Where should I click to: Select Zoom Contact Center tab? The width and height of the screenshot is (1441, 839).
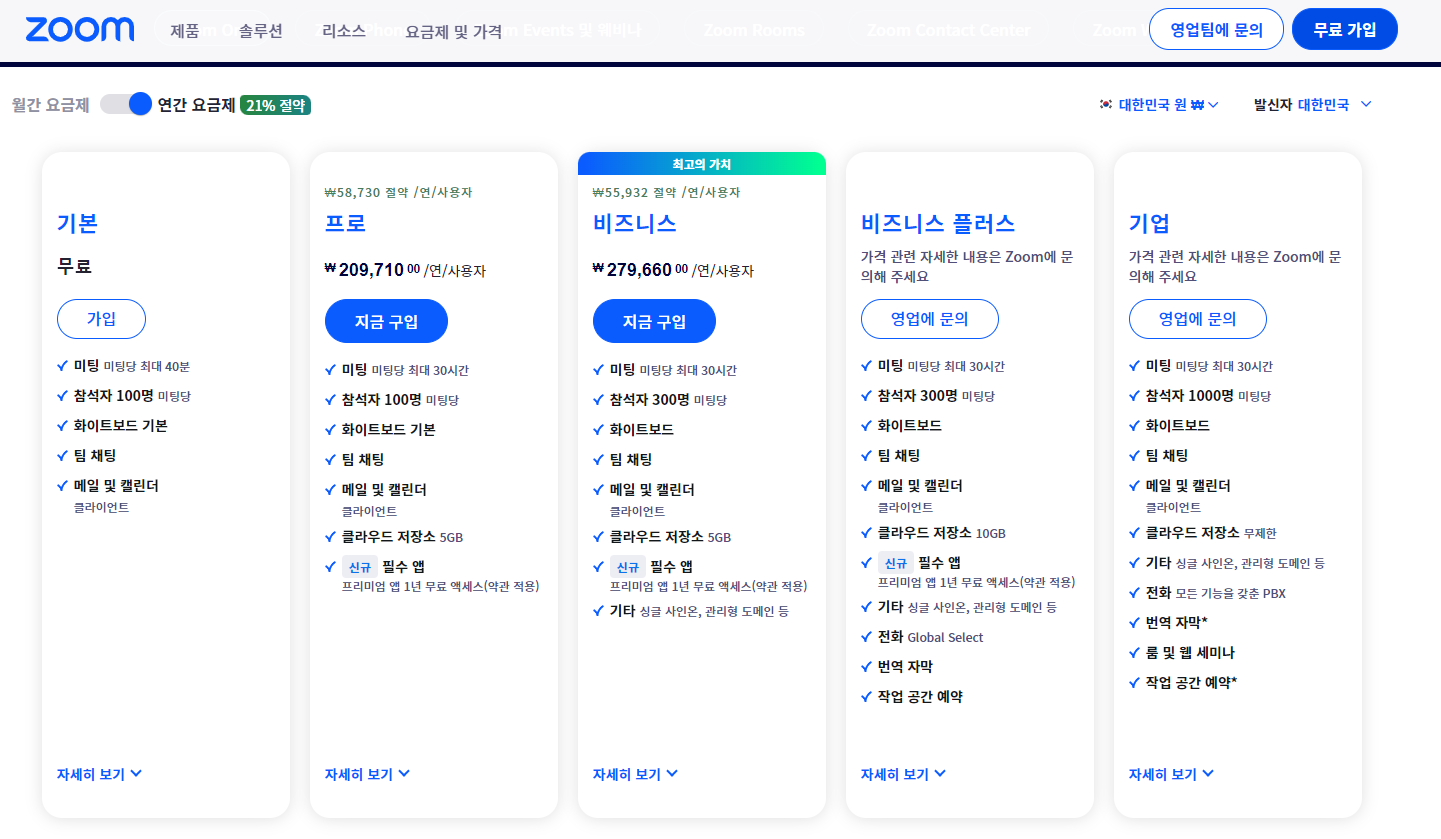click(948, 31)
